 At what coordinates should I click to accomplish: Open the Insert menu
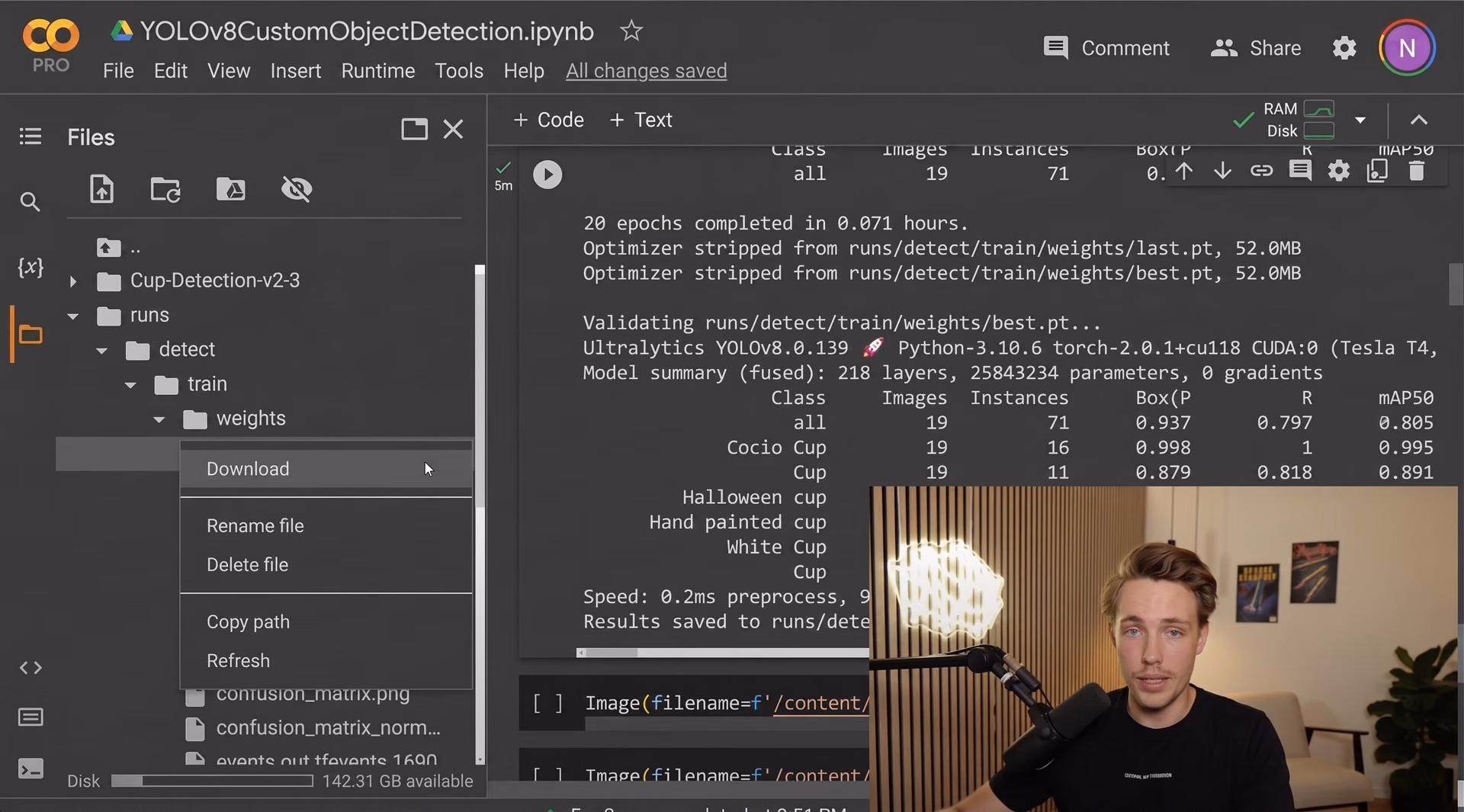pyautogui.click(x=296, y=71)
